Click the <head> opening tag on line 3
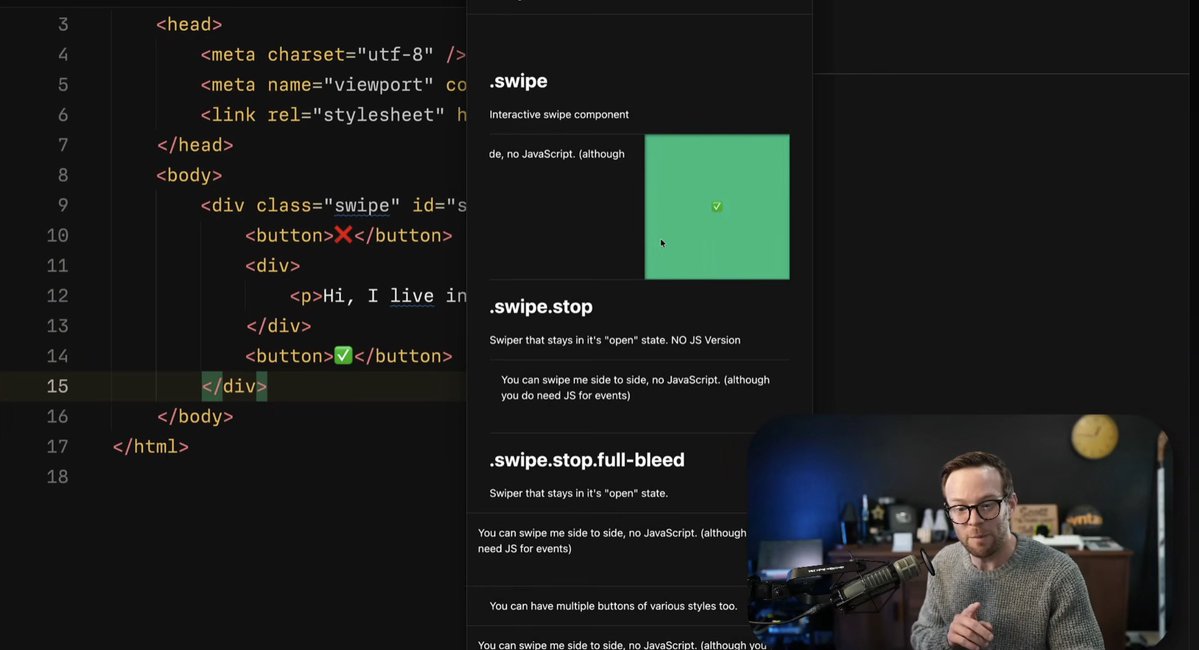1199x650 pixels. [189, 24]
